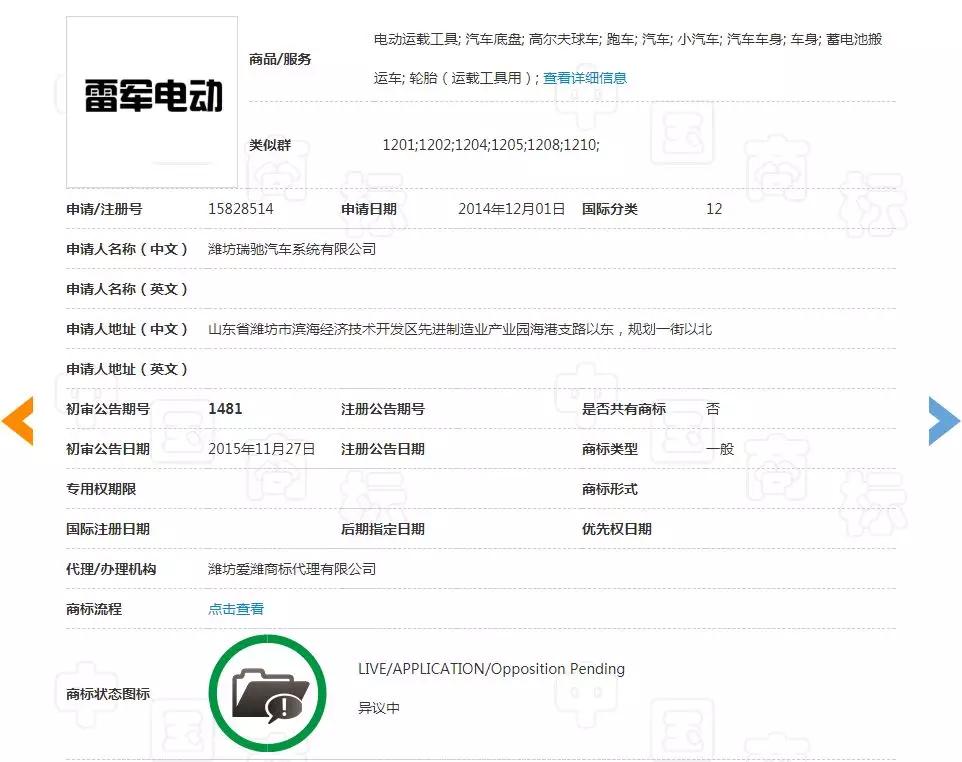Go to next record with blue right arrow
The width and height of the screenshot is (962, 762).
944,420
